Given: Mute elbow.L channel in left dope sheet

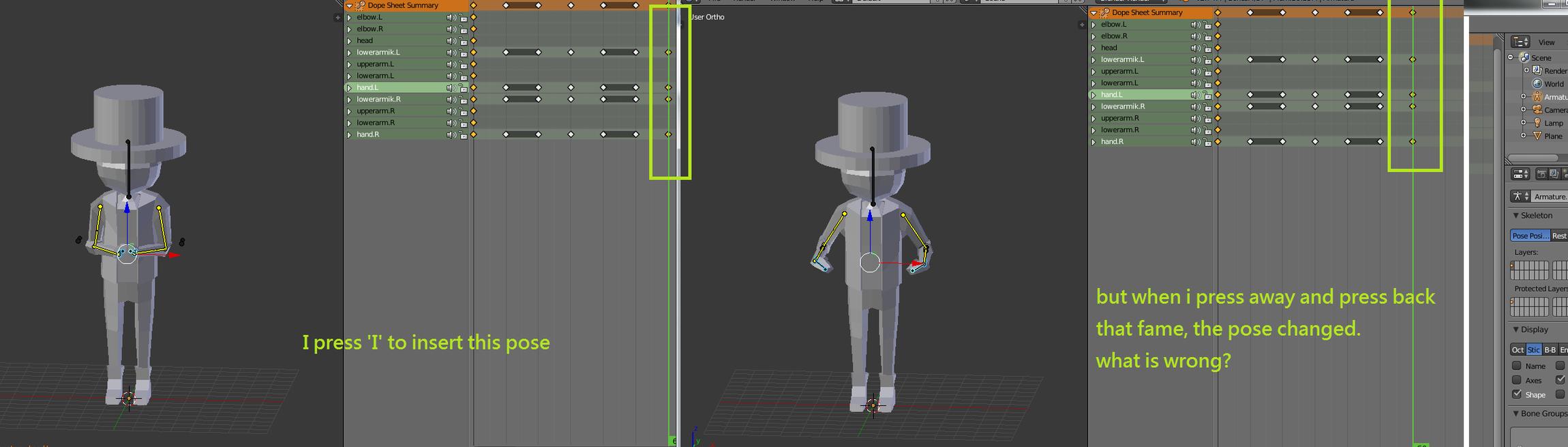Looking at the screenshot, I should [x=451, y=17].
